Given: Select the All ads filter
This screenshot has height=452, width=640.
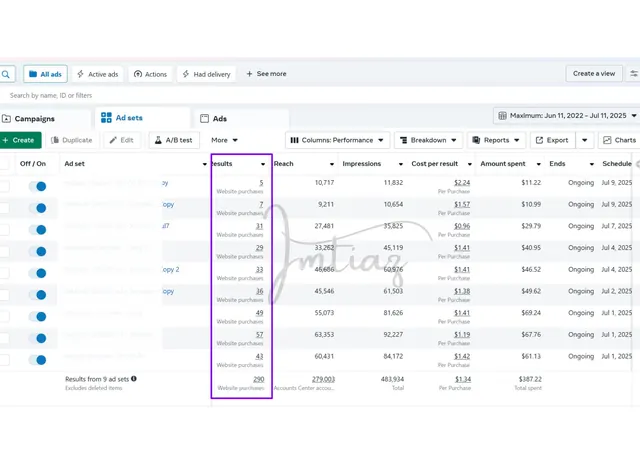Looking at the screenshot, I should pos(45,74).
